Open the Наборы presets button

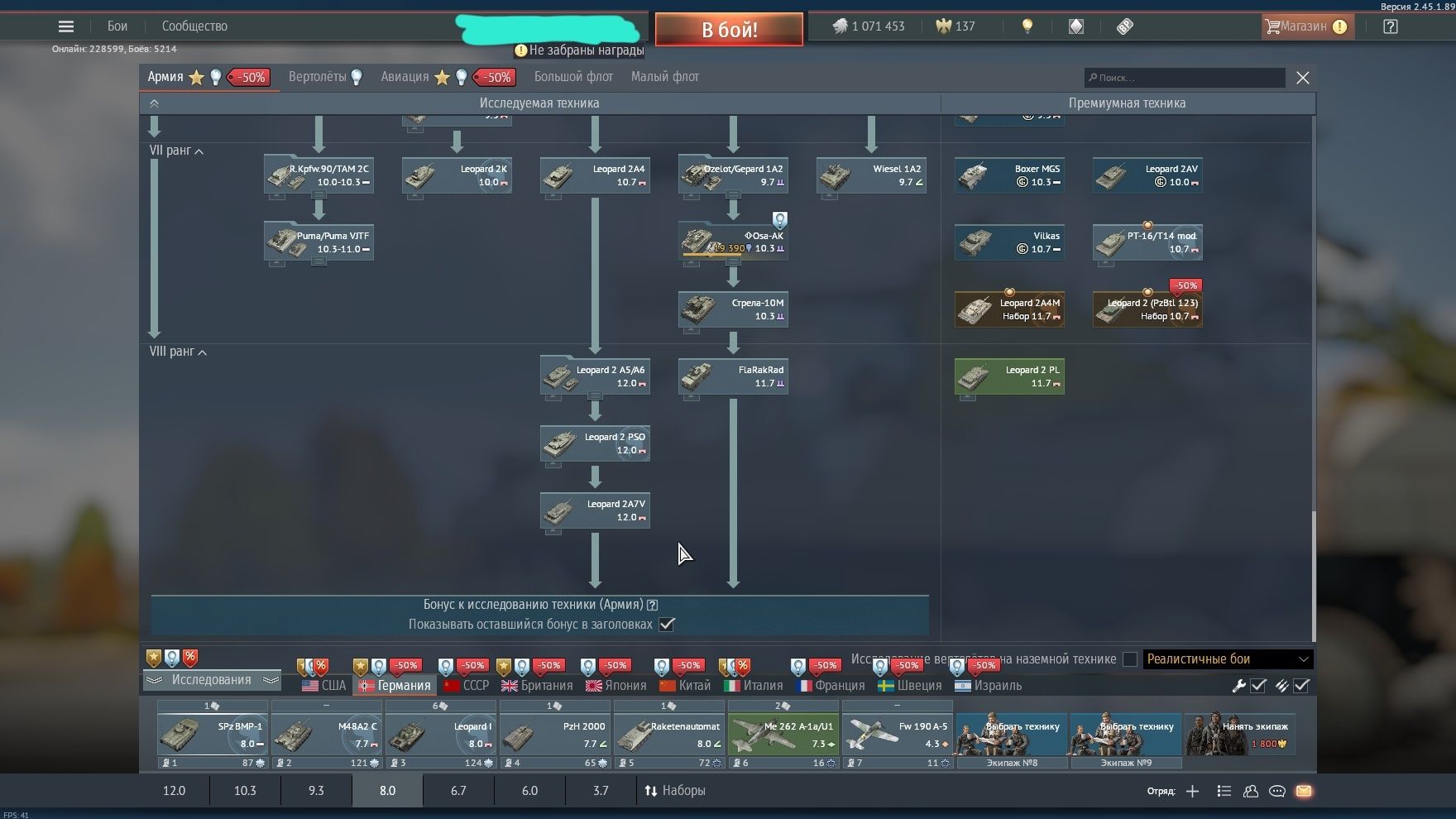[x=675, y=791]
